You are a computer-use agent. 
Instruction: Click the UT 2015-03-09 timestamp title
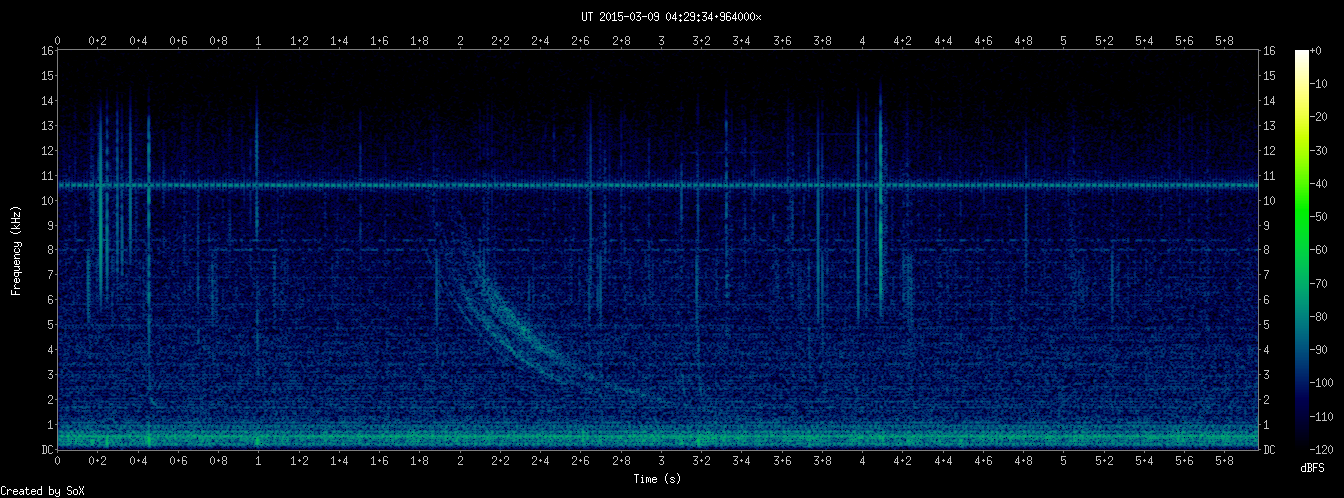click(x=671, y=17)
